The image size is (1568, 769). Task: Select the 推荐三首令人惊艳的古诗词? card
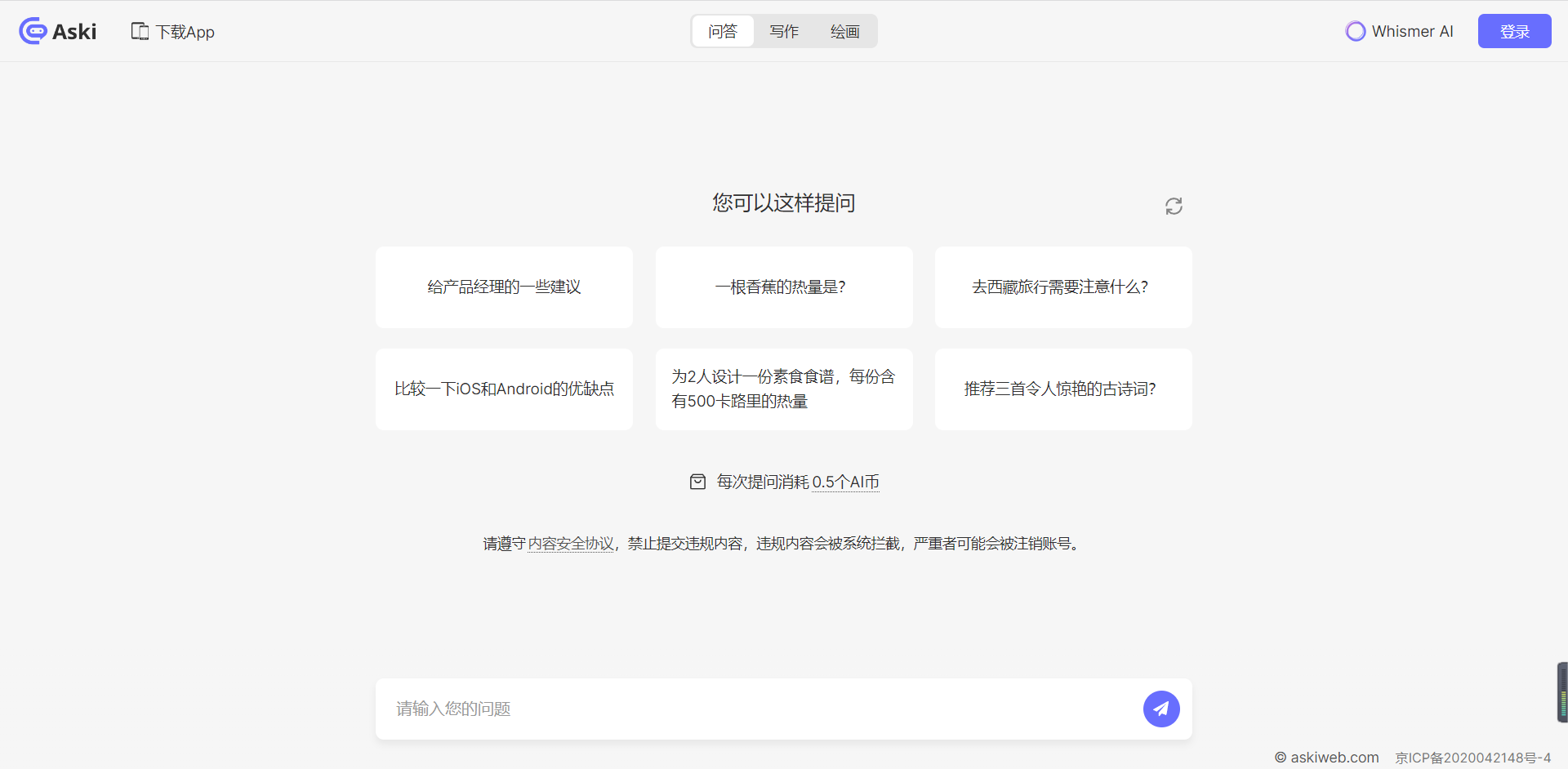[1063, 389]
